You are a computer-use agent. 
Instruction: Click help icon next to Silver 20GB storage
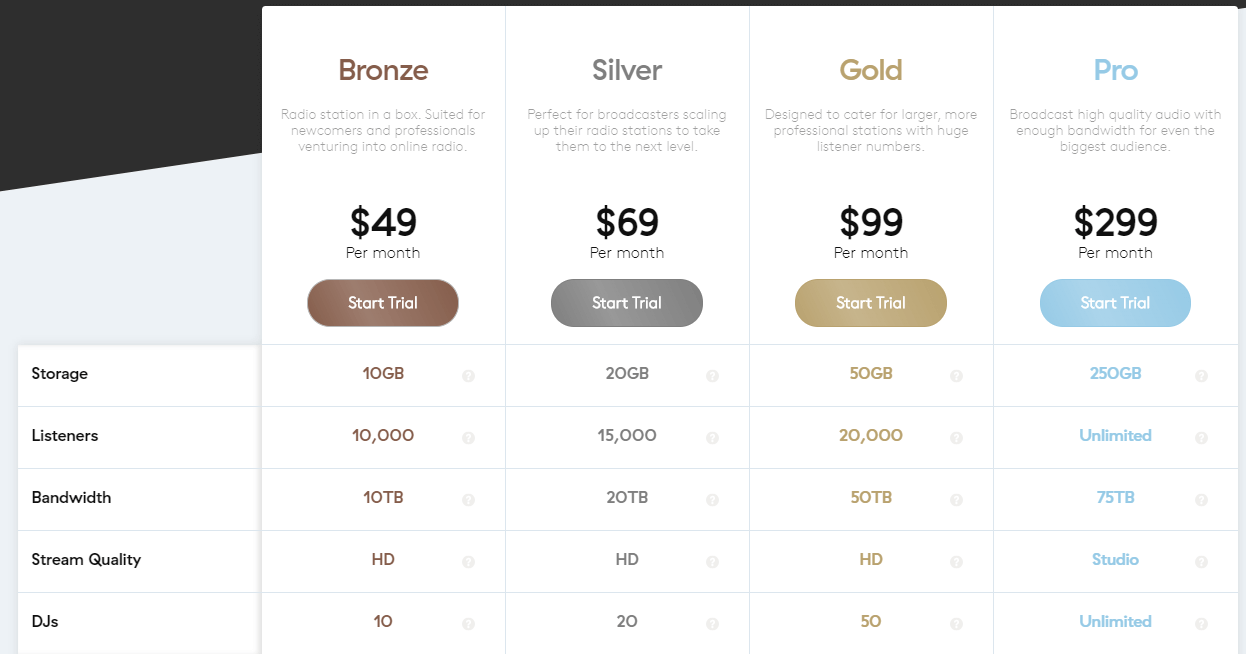tap(712, 376)
